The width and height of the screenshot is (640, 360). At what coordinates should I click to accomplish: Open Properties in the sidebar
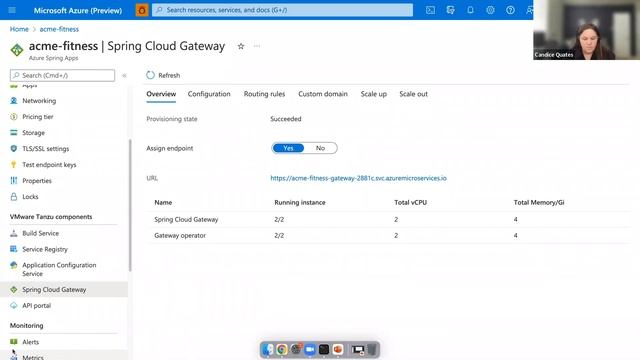pos(37,180)
